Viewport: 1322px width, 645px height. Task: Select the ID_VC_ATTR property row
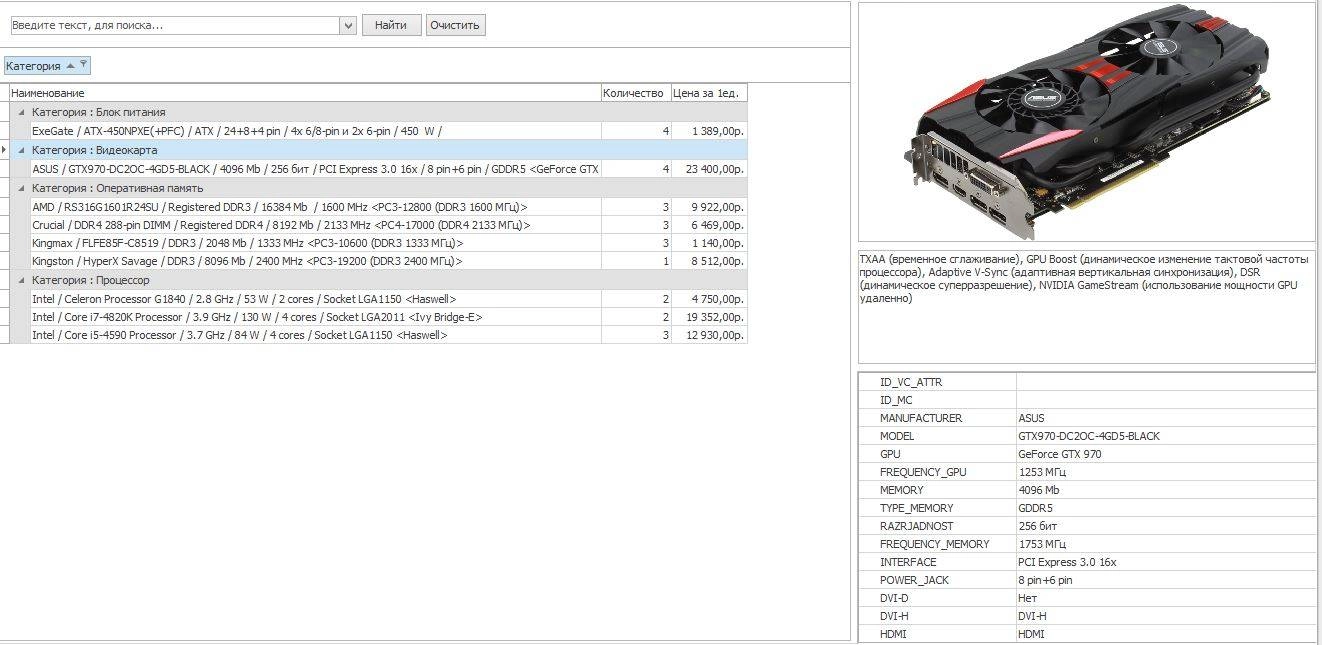pyautogui.click(x=1087, y=382)
